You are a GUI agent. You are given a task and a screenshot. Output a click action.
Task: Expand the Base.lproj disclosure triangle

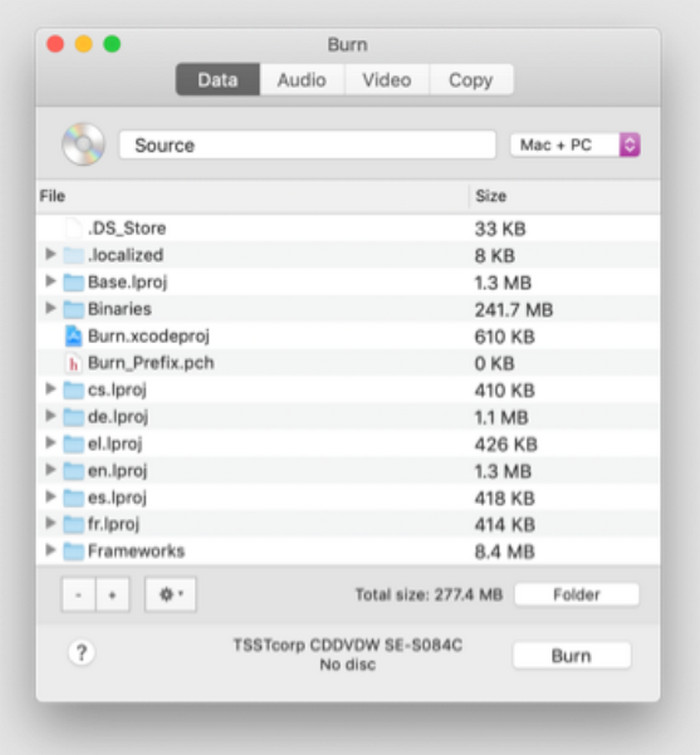pyautogui.click(x=51, y=281)
